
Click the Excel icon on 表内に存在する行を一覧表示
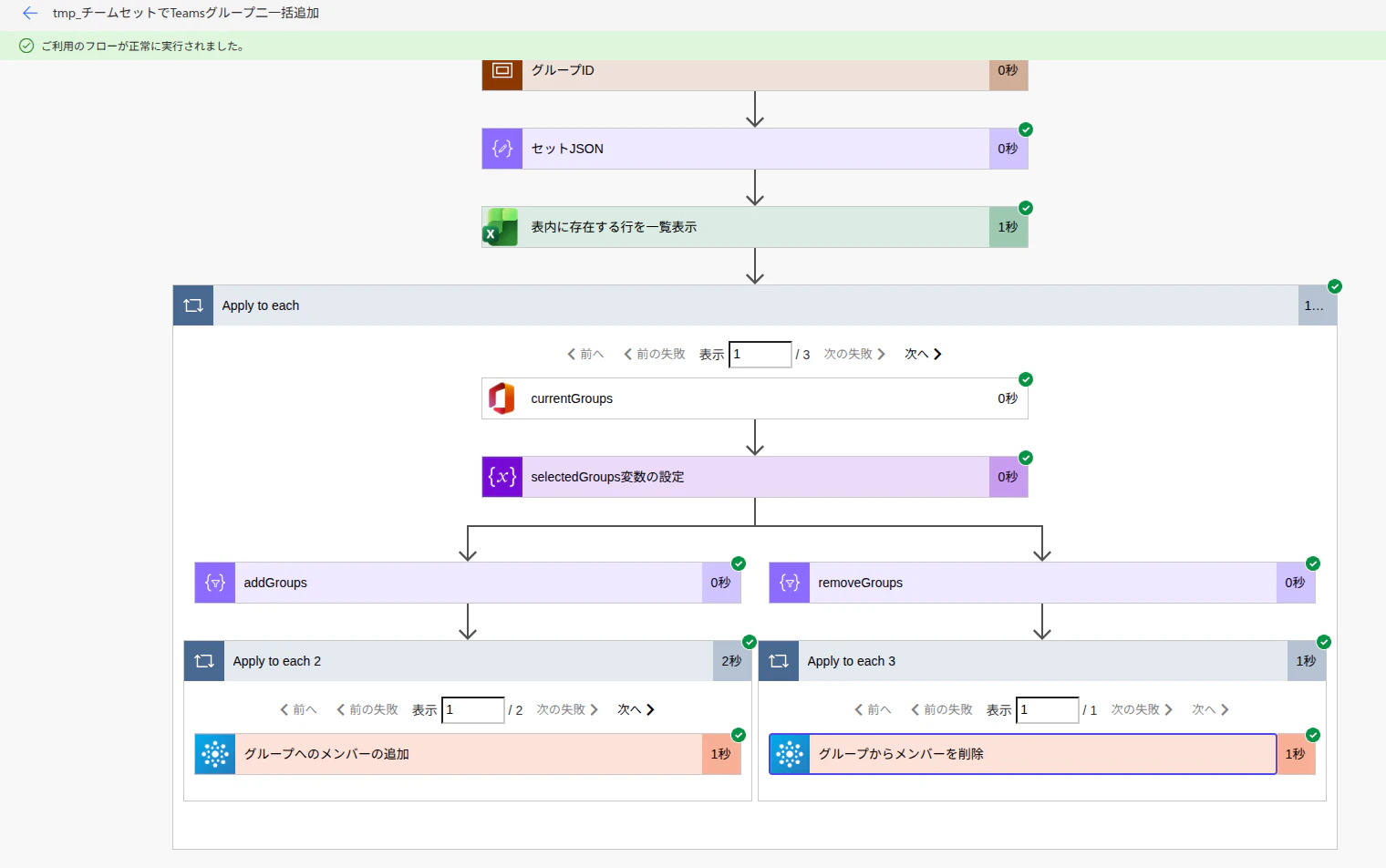click(502, 227)
